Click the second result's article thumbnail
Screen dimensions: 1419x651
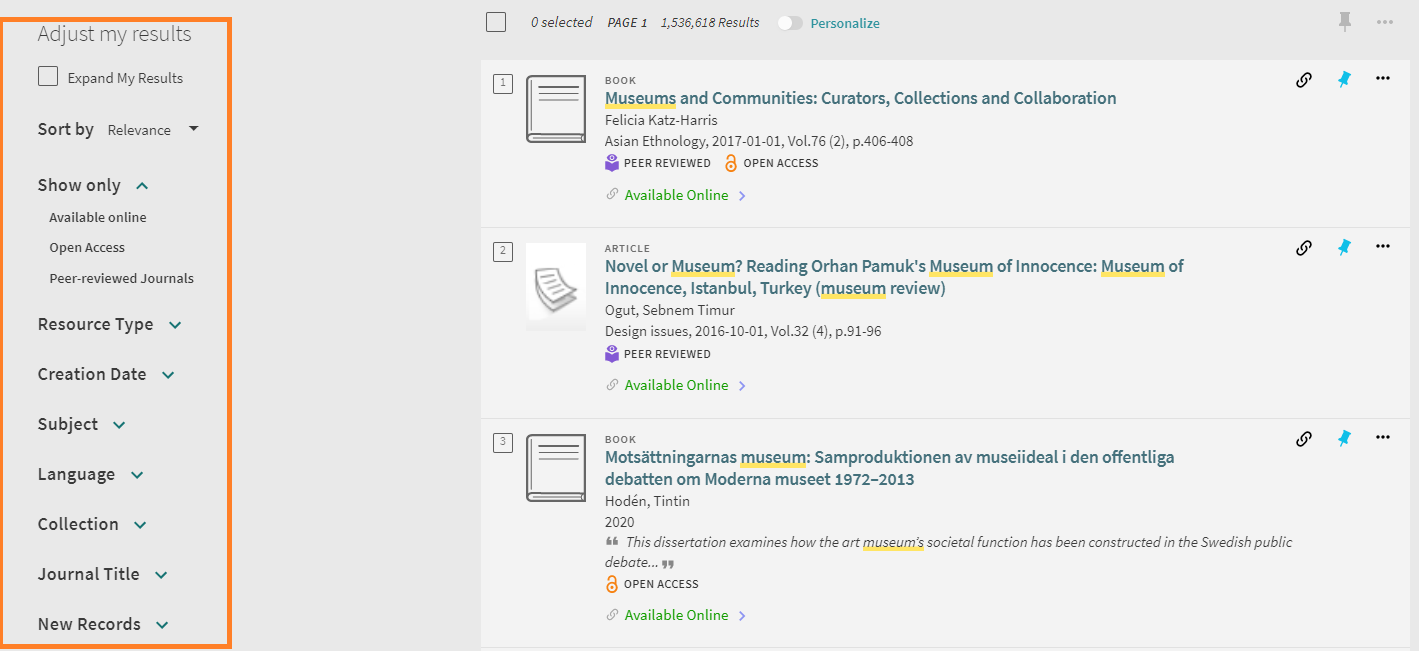(556, 286)
